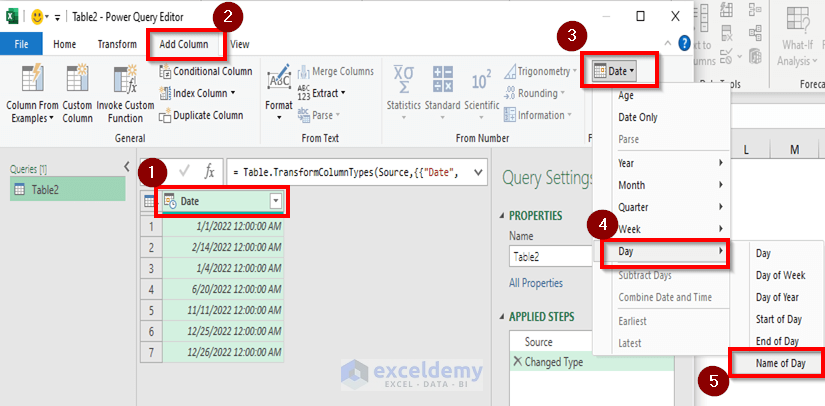Click the Index Column button

pyautogui.click(x=197, y=93)
